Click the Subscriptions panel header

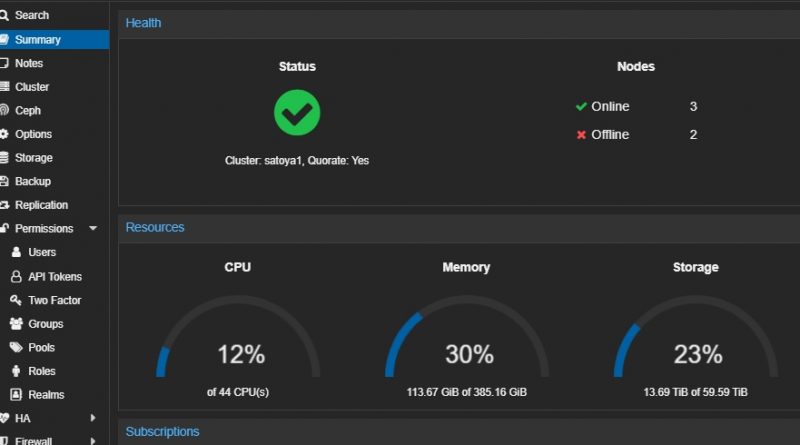[162, 432]
